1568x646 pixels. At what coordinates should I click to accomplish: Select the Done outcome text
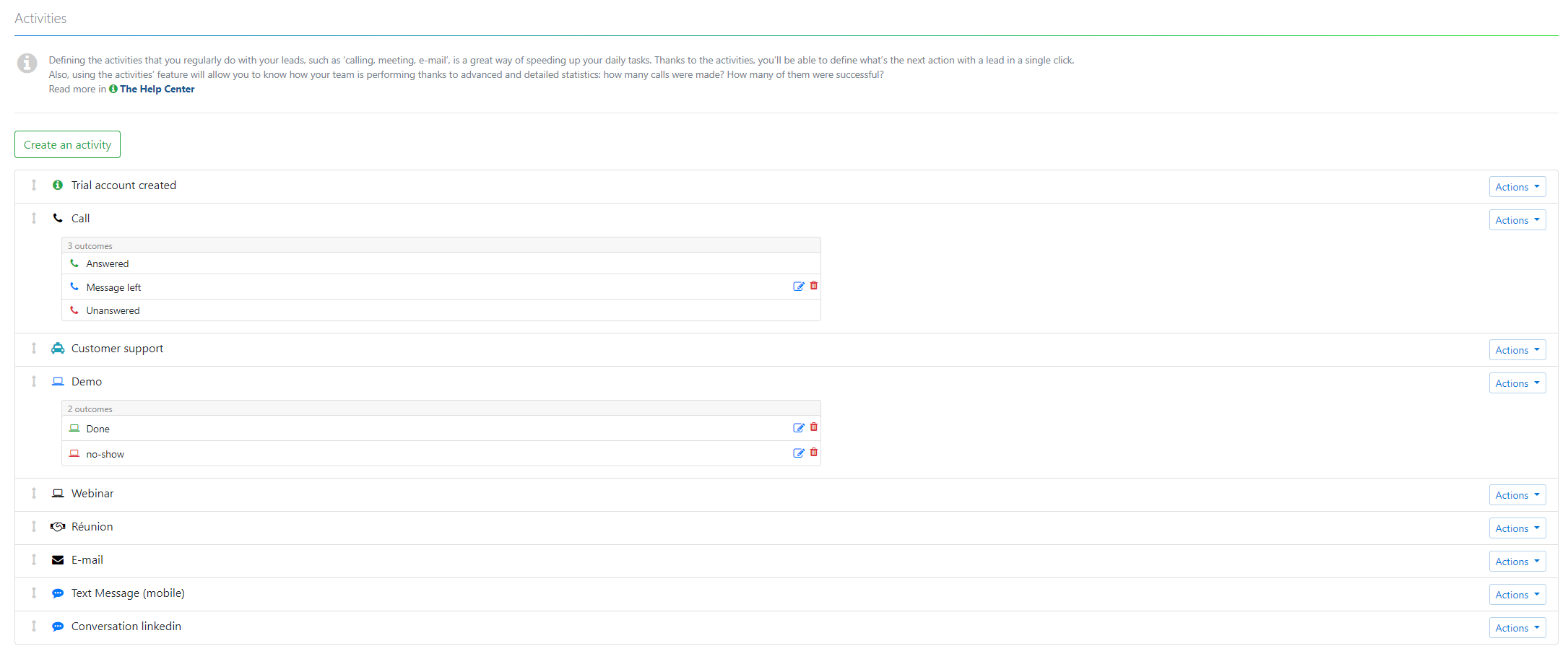pyautogui.click(x=98, y=429)
